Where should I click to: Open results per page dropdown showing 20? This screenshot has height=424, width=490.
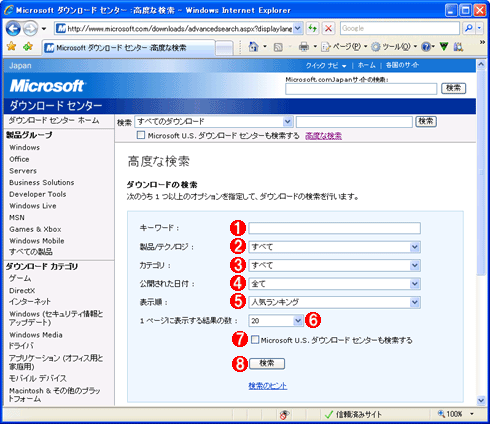pyautogui.click(x=298, y=321)
